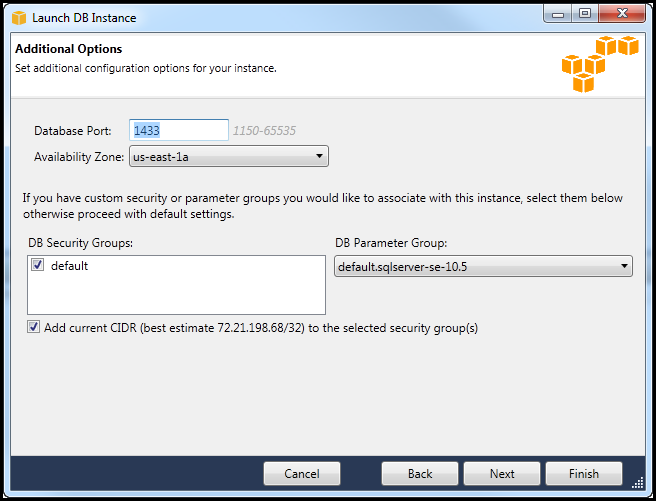This screenshot has width=656, height=501.
Task: Minimize the Launch DB Instance window
Action: pos(557,13)
